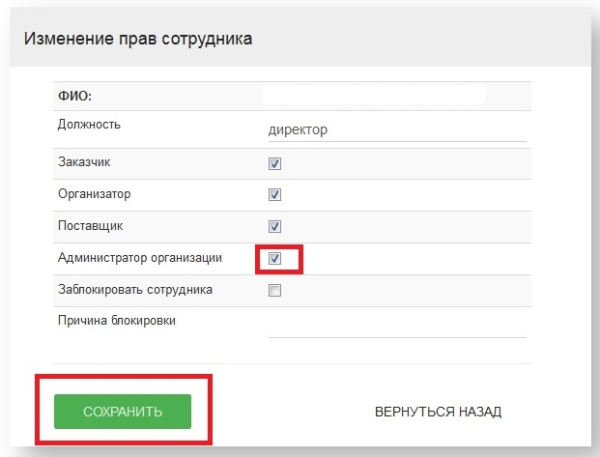The image size is (600, 457).
Task: Focus the Должность field containing директор
Action: point(396,130)
